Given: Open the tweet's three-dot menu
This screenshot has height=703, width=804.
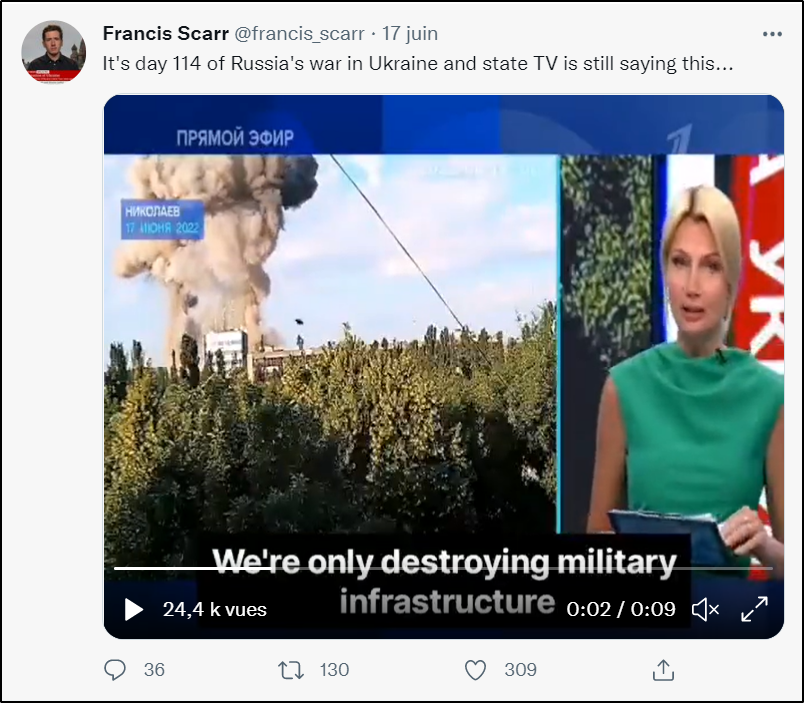Looking at the screenshot, I should 772,34.
